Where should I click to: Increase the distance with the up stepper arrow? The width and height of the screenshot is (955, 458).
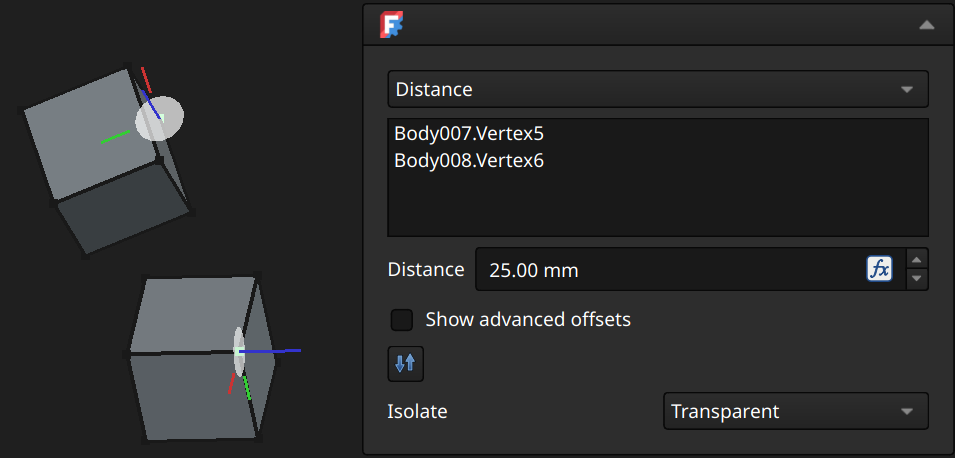coord(917,259)
